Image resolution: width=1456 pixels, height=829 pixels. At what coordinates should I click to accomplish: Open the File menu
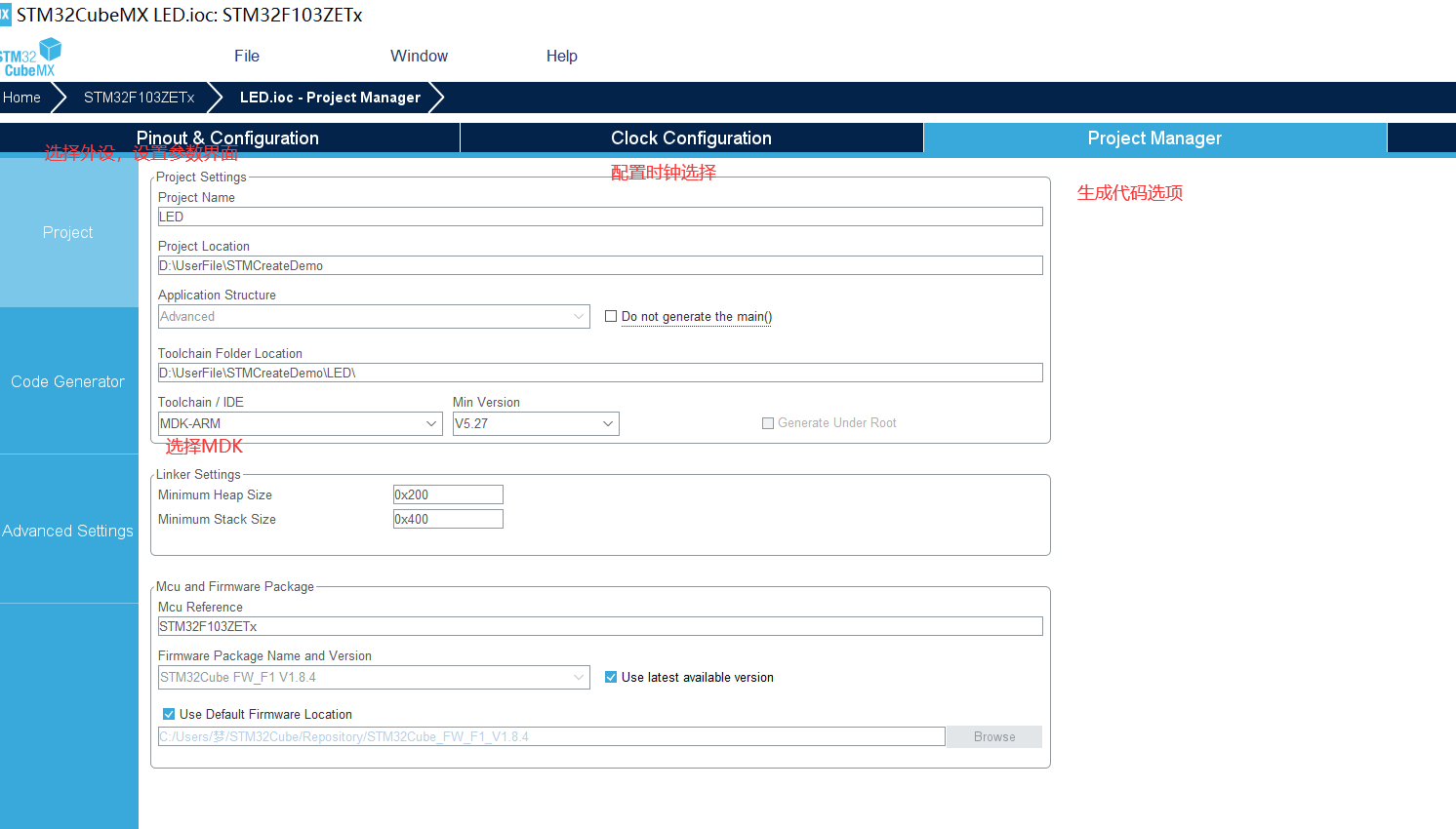tap(247, 57)
